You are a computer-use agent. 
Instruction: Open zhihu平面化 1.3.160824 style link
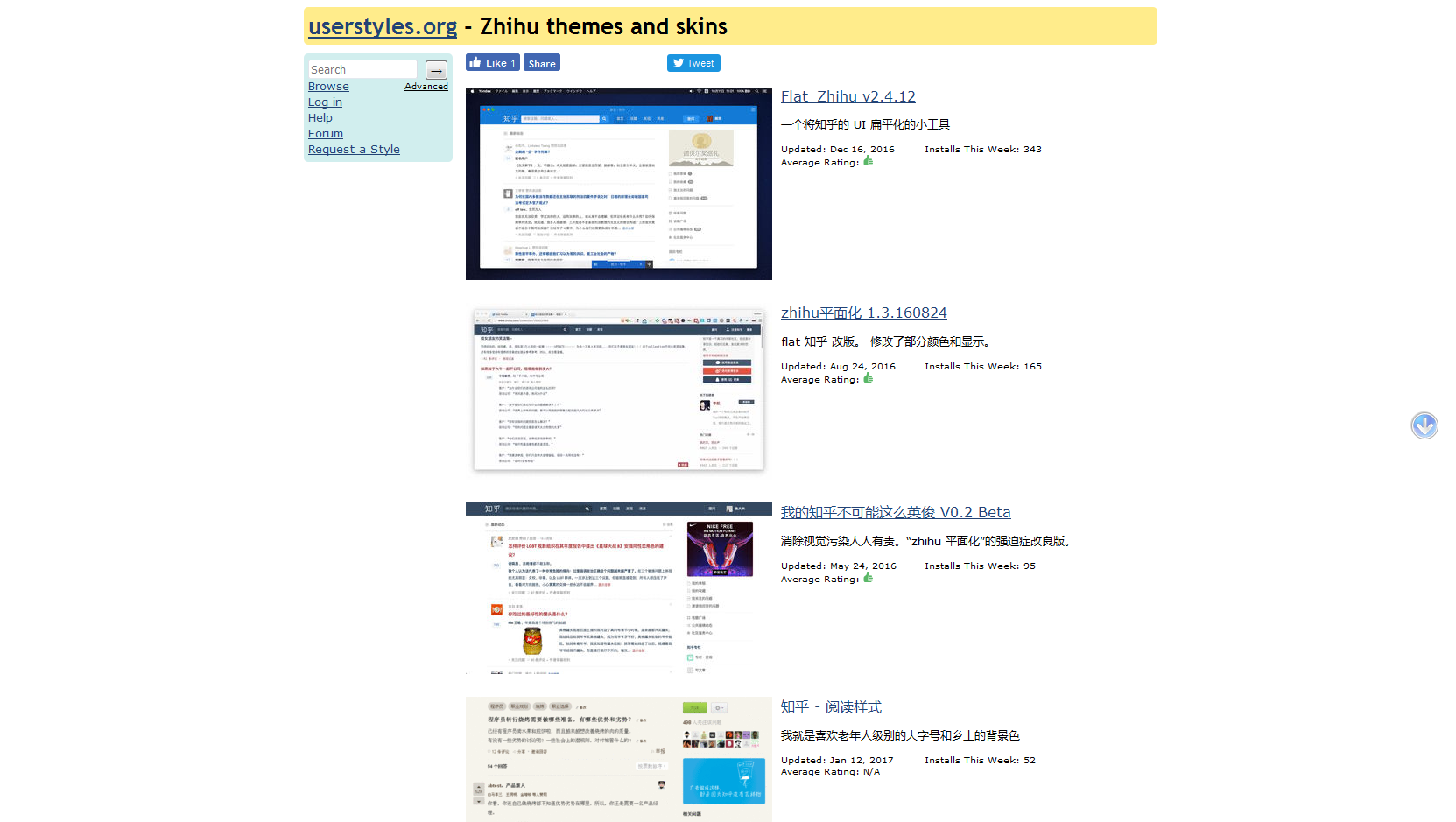tap(864, 313)
